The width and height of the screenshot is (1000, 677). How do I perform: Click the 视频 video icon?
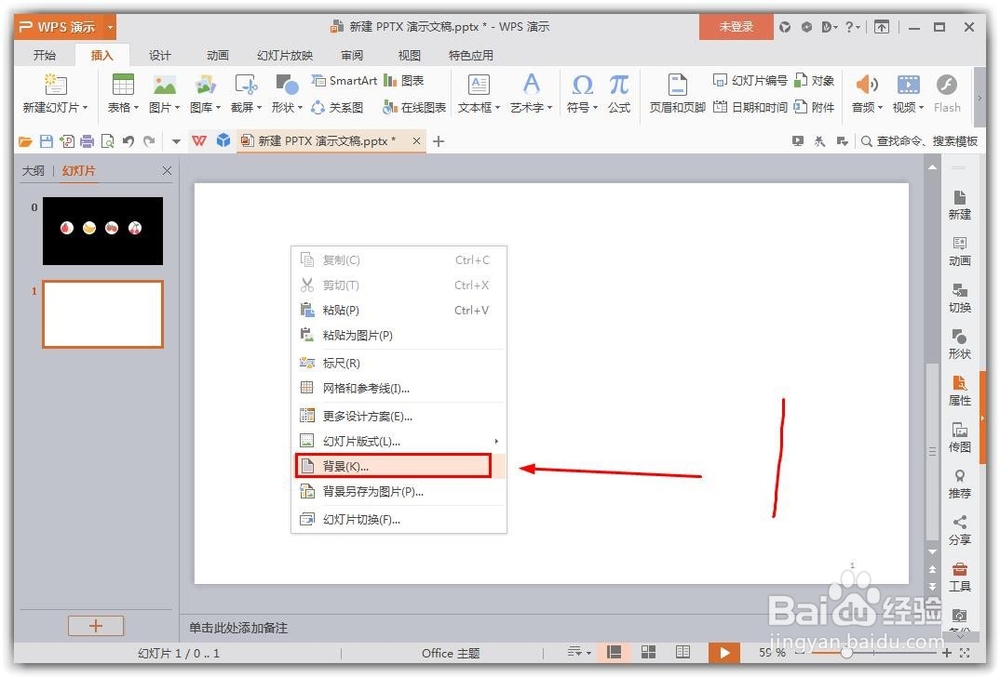908,85
